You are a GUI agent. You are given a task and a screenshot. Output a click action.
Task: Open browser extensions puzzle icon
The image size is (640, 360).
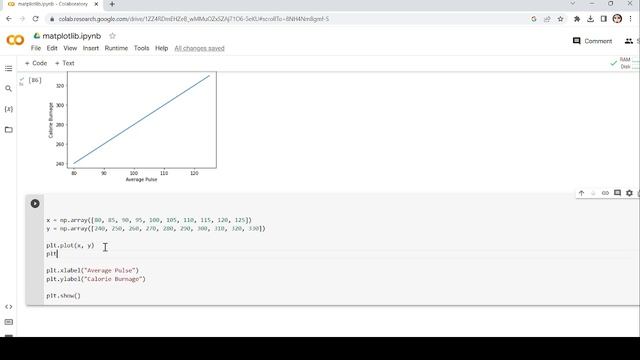[x=577, y=19]
